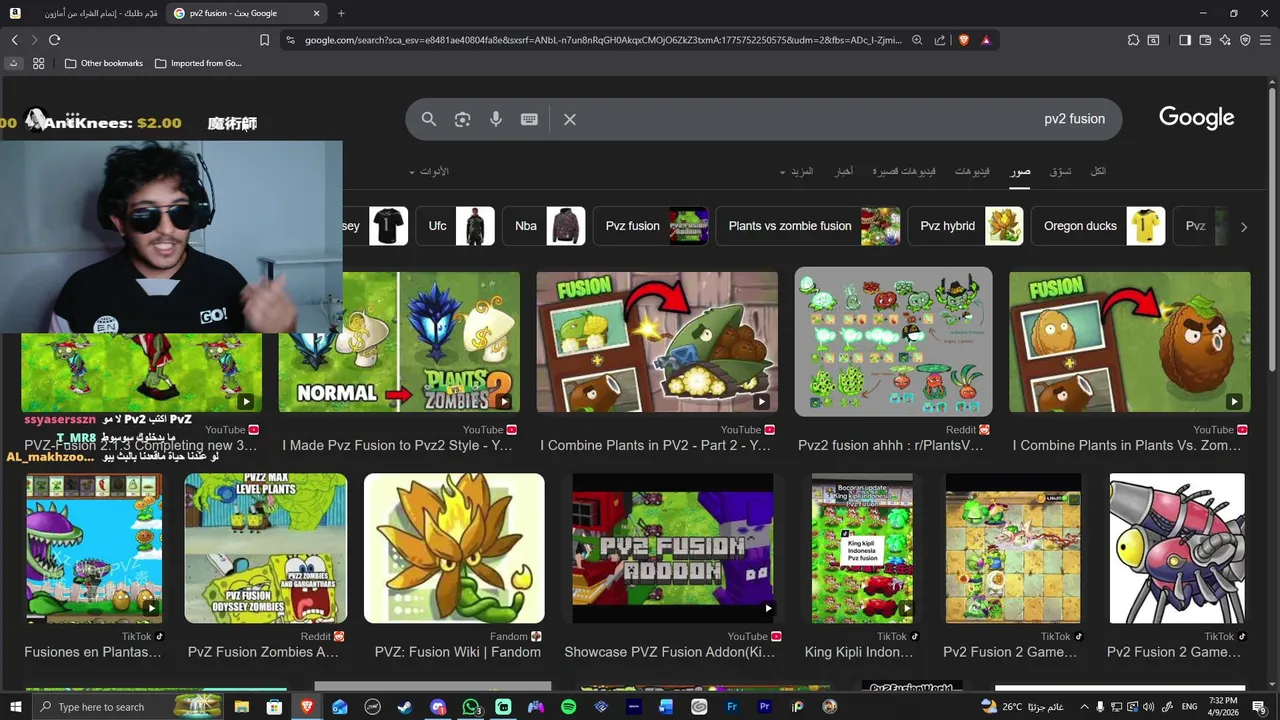1280x720 pixels.
Task: Click the Google logo
Action: 1196,118
